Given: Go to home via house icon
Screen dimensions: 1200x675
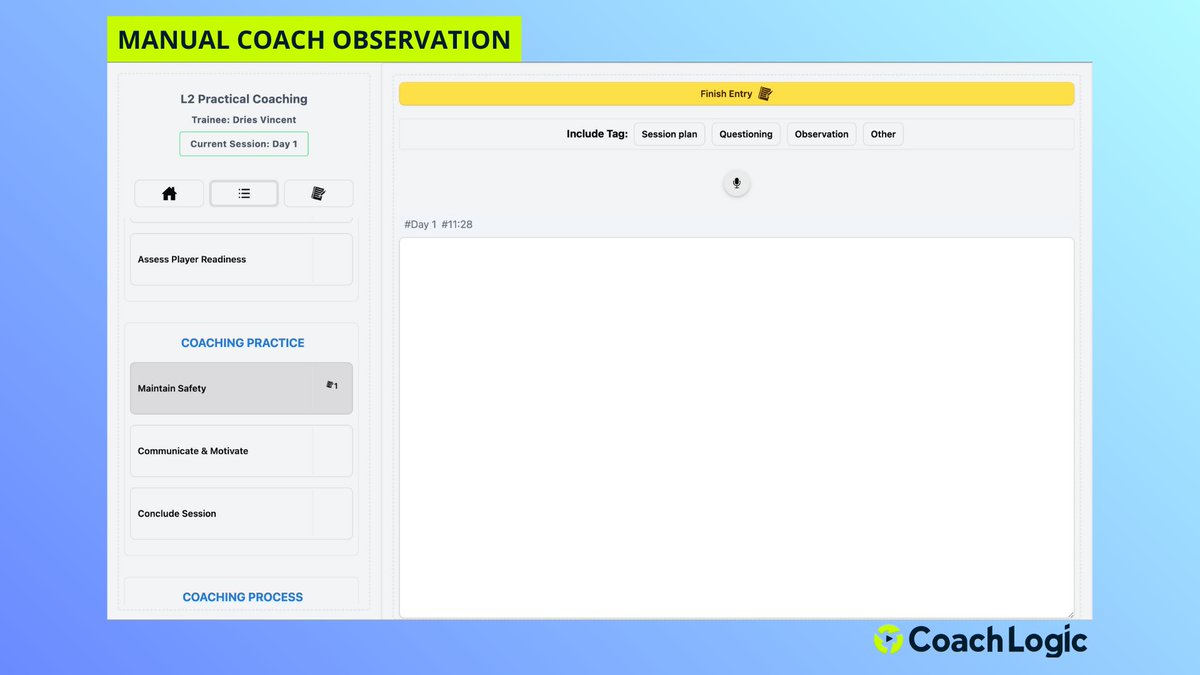Looking at the screenshot, I should (169, 194).
